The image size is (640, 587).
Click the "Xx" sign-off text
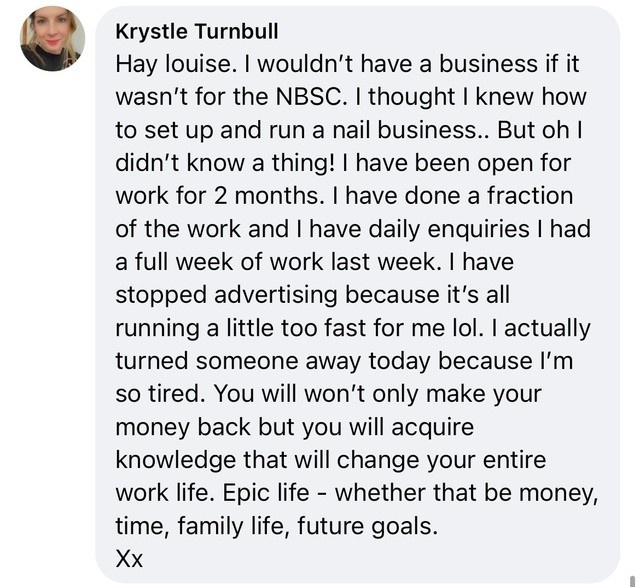coord(129,559)
